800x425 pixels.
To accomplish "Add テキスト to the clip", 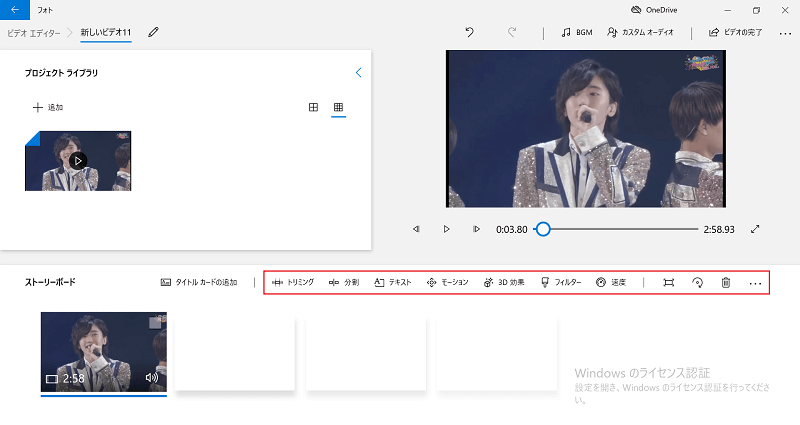I will click(x=392, y=282).
